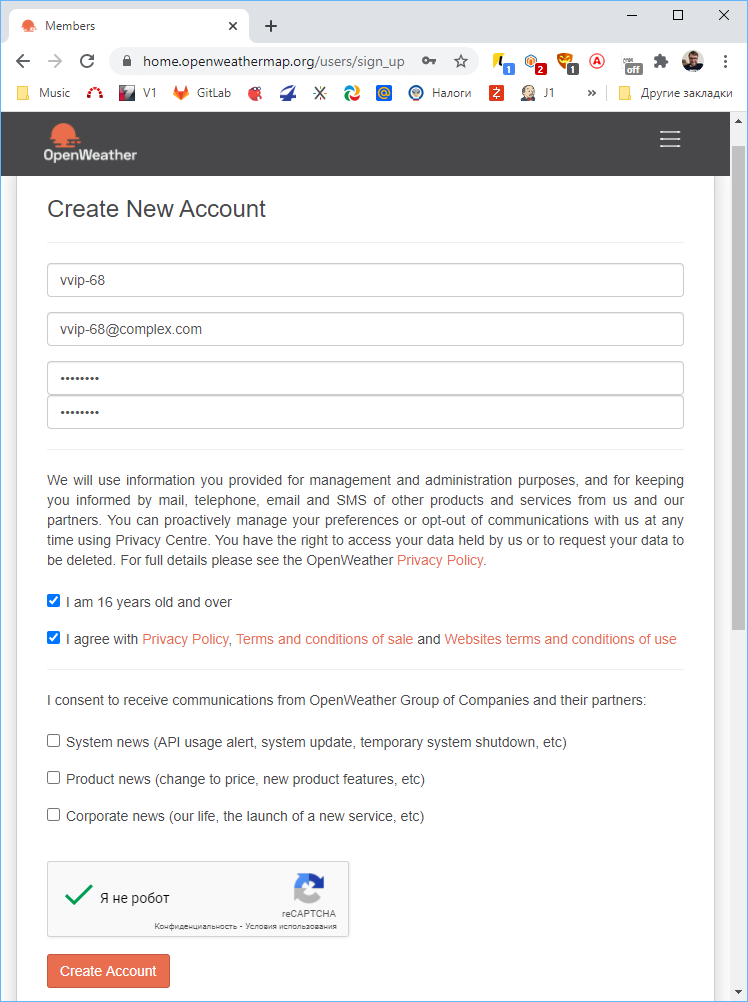
Task: Click the OpenWeather logo
Action: (x=90, y=143)
